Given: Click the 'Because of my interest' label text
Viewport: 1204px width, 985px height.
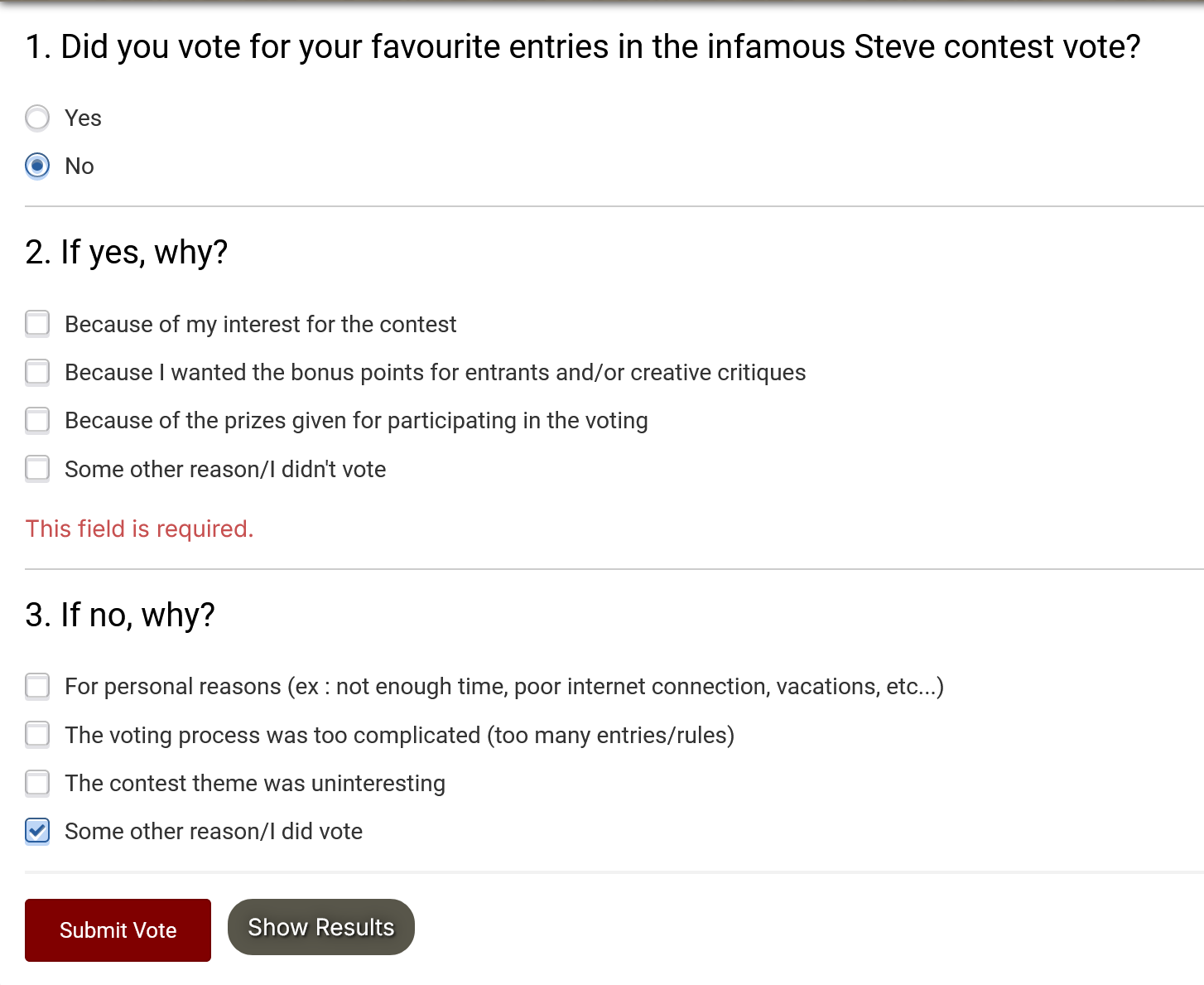Looking at the screenshot, I should point(260,325).
